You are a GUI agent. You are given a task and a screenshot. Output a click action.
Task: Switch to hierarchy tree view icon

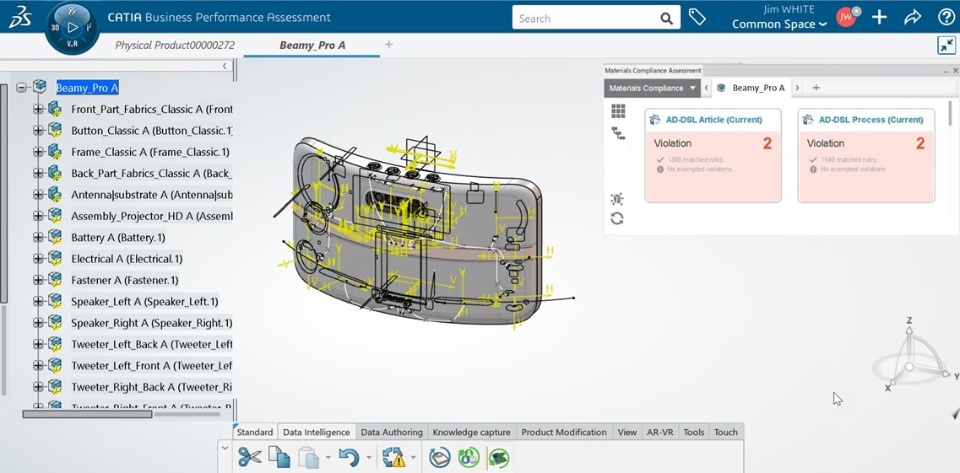(618, 133)
